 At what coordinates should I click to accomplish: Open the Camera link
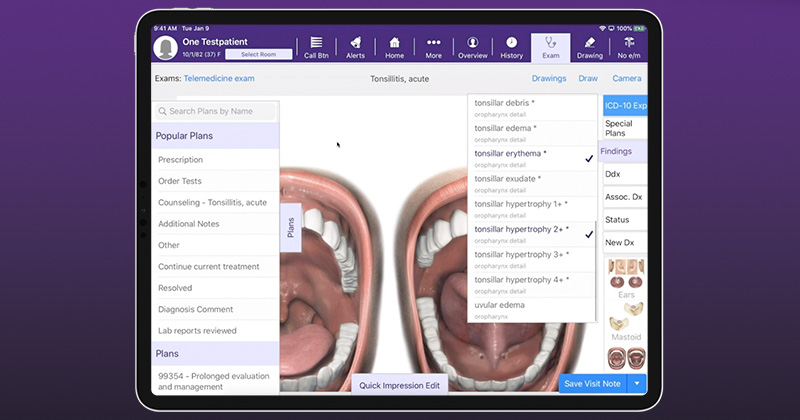coord(627,78)
